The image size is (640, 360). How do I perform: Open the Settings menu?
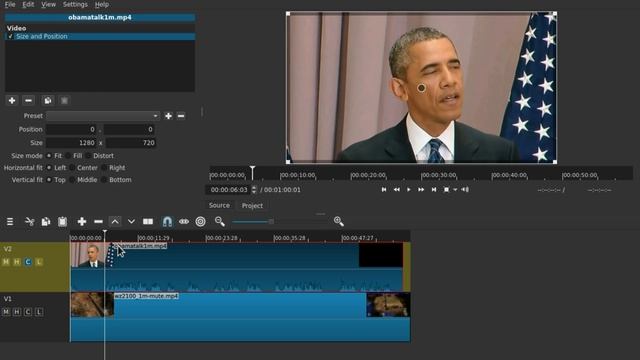tap(75, 4)
